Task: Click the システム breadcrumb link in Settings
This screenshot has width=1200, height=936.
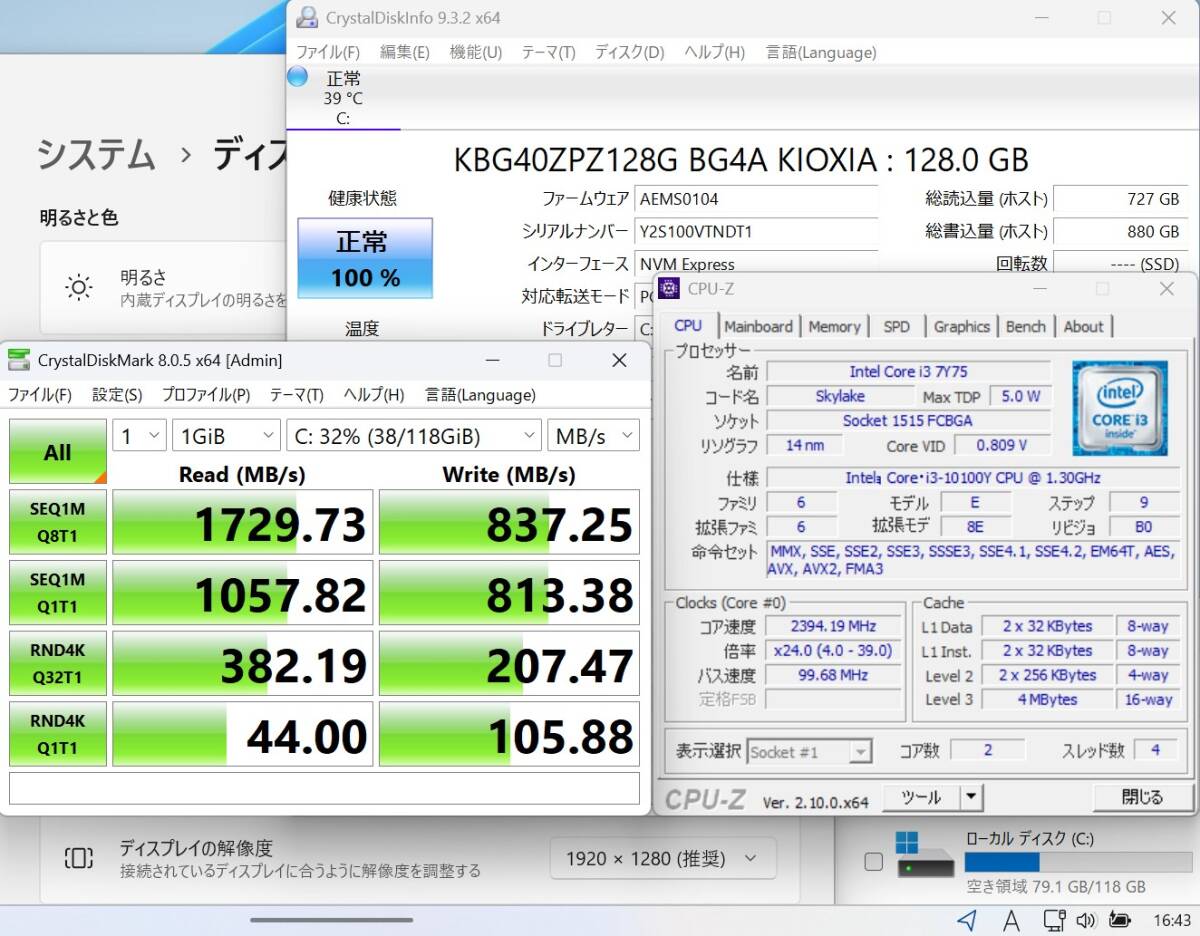Action: tap(96, 155)
